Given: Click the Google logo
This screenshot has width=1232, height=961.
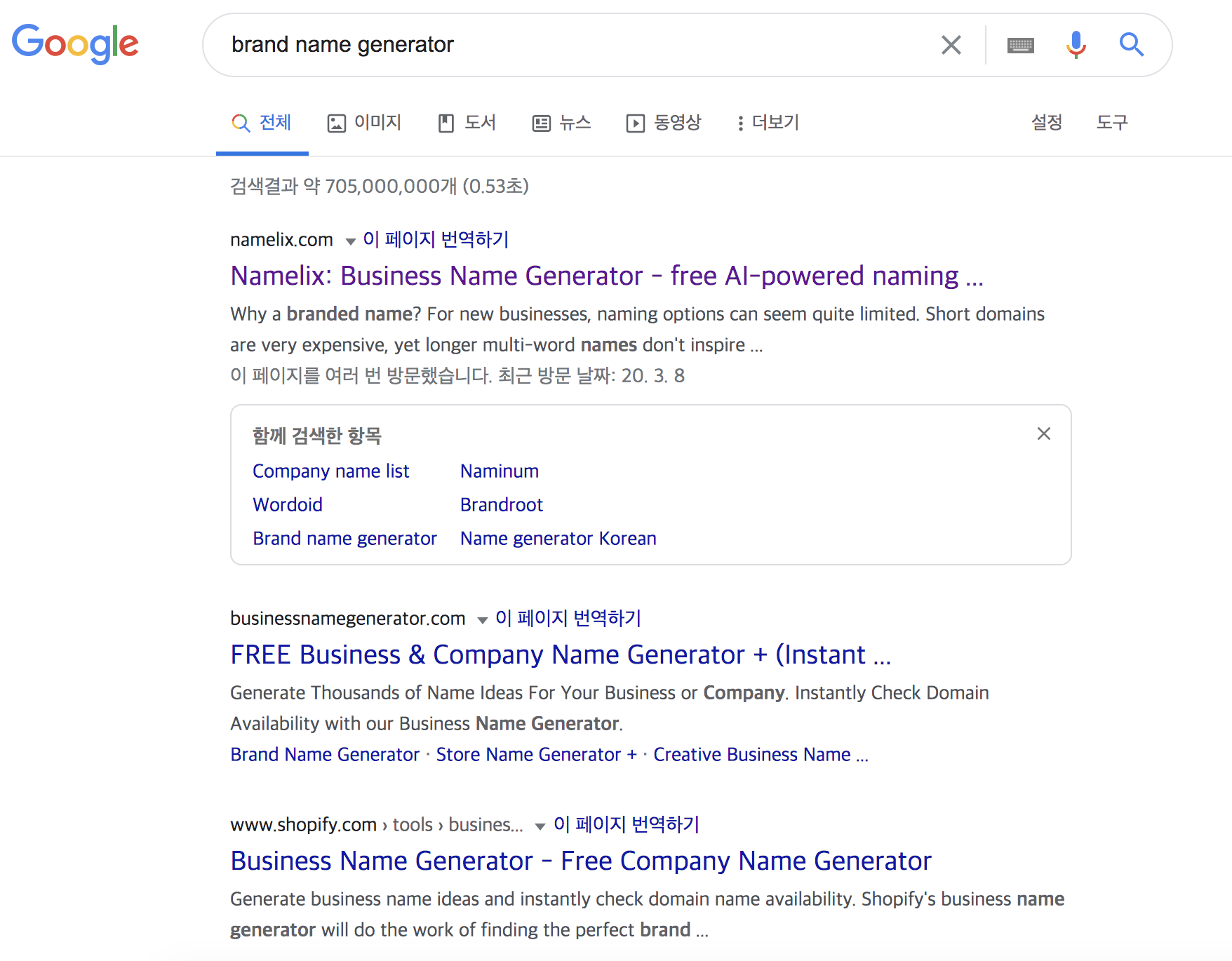Looking at the screenshot, I should [x=75, y=44].
